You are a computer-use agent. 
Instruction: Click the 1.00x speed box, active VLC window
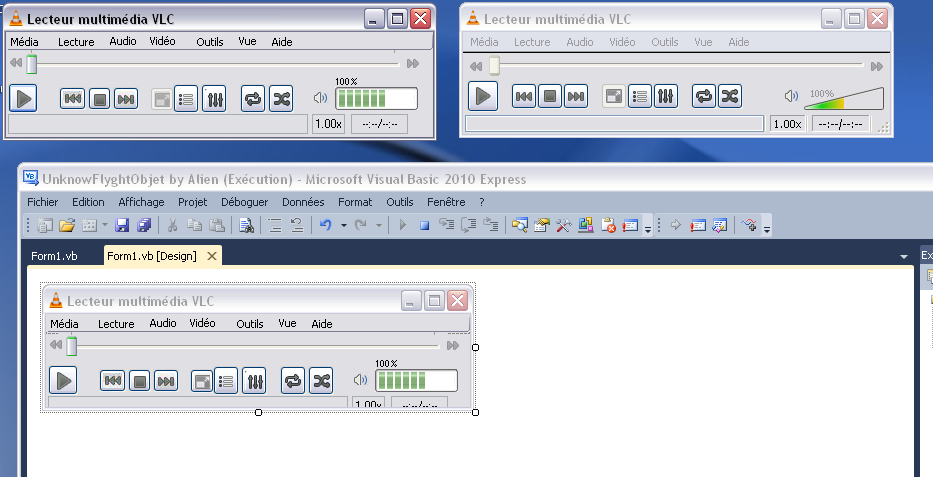coord(328,124)
